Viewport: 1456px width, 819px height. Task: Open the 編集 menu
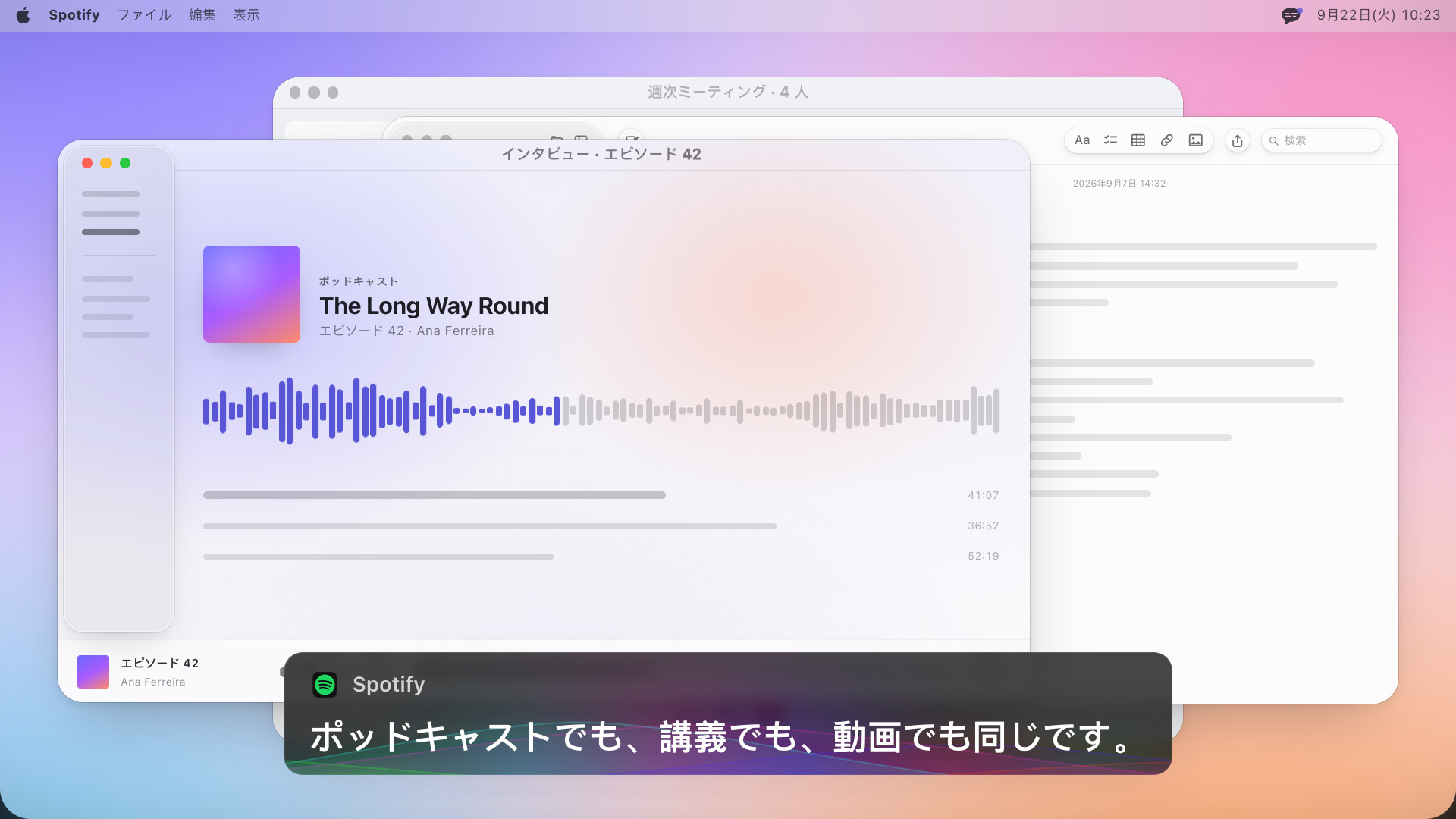202,15
